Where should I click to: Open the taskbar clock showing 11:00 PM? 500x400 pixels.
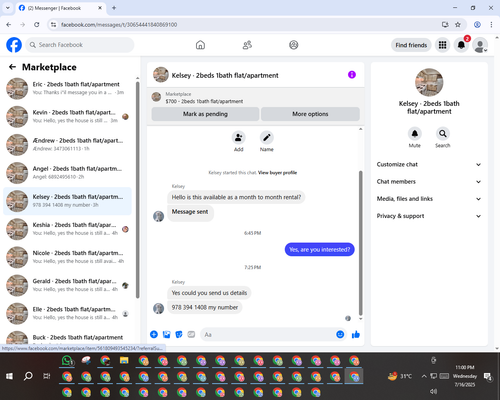(465, 376)
